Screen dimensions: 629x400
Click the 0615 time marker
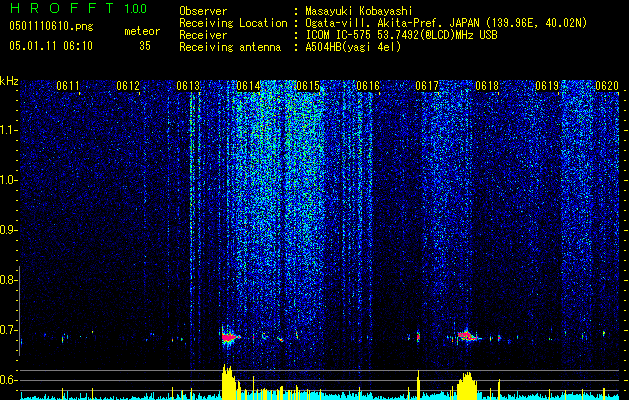(308, 86)
